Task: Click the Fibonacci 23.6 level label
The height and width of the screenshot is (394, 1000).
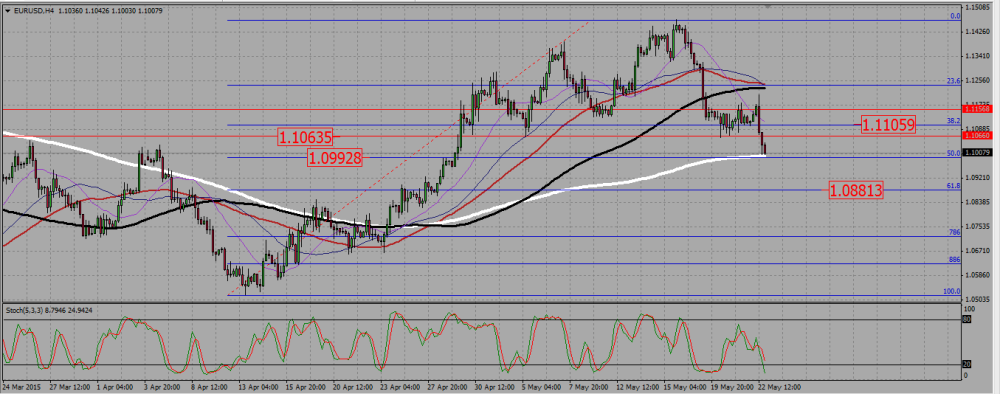Action: (x=954, y=81)
